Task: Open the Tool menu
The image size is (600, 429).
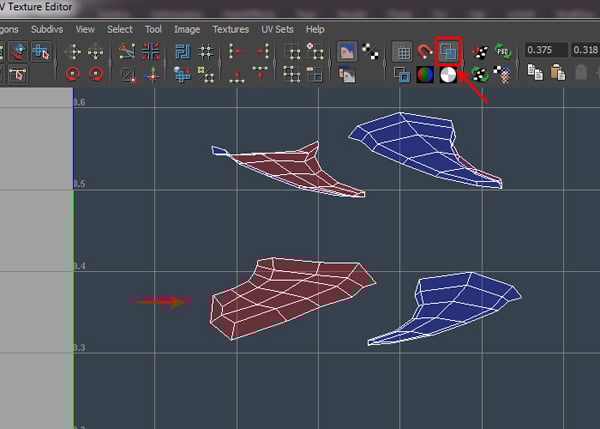Action: [153, 29]
